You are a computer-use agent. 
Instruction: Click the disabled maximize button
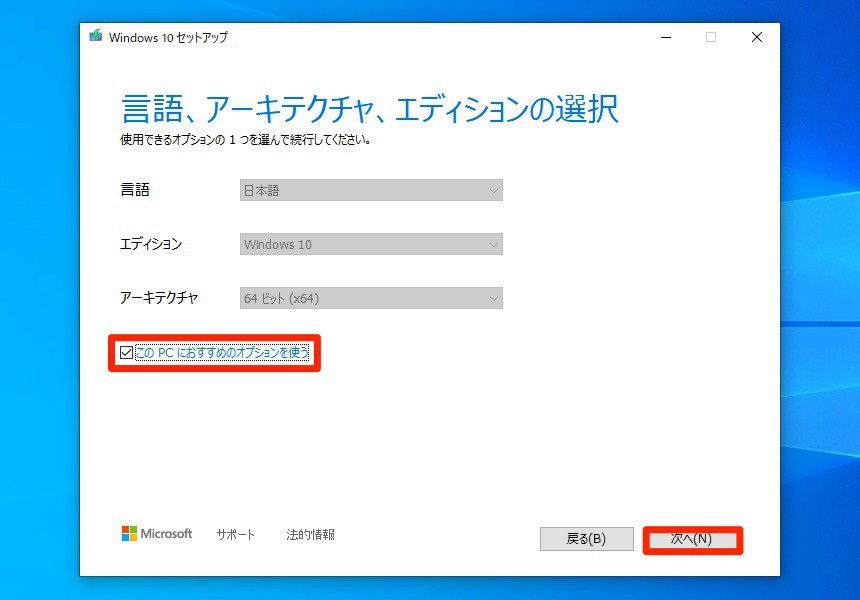(x=711, y=37)
